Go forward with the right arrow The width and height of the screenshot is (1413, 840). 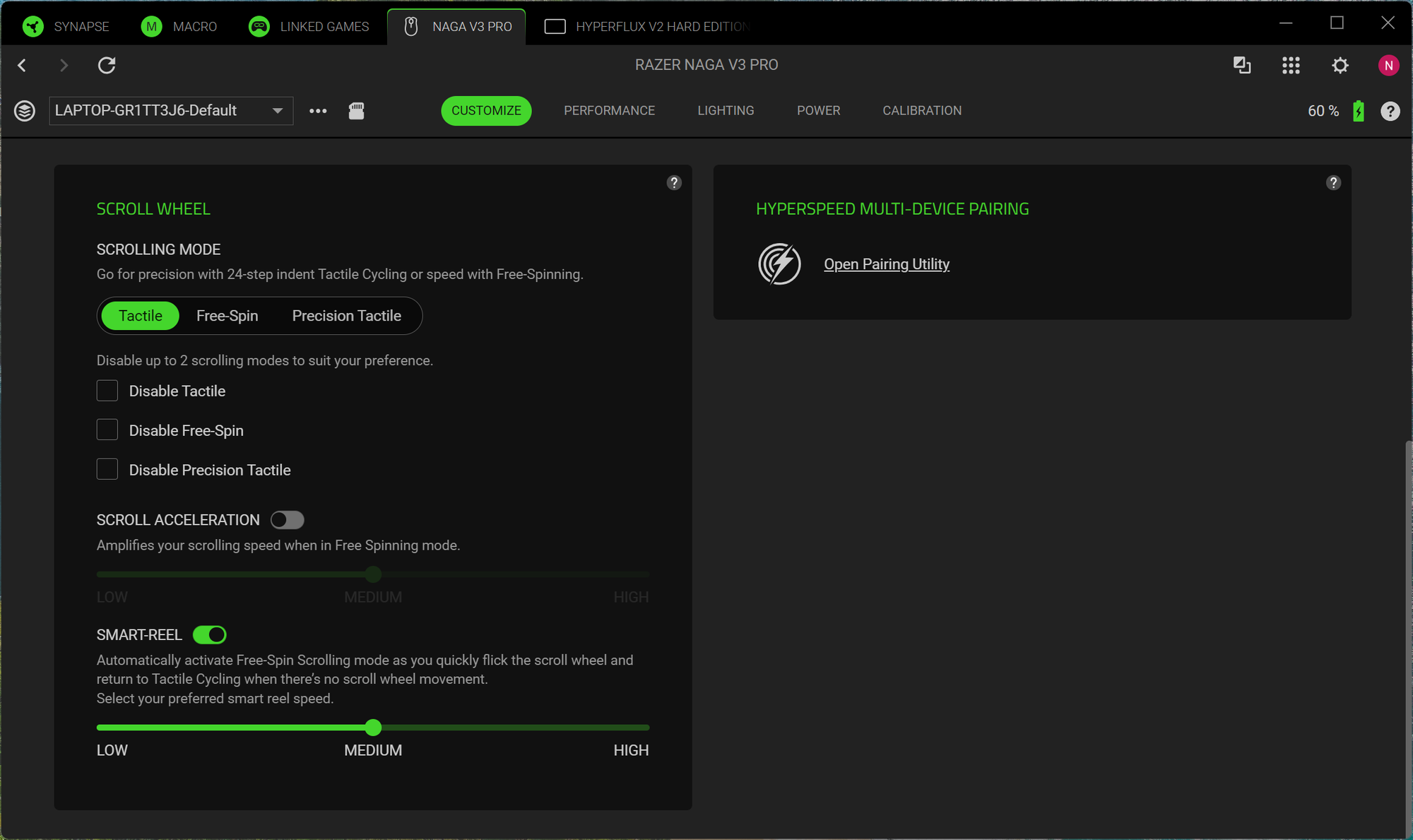click(64, 65)
